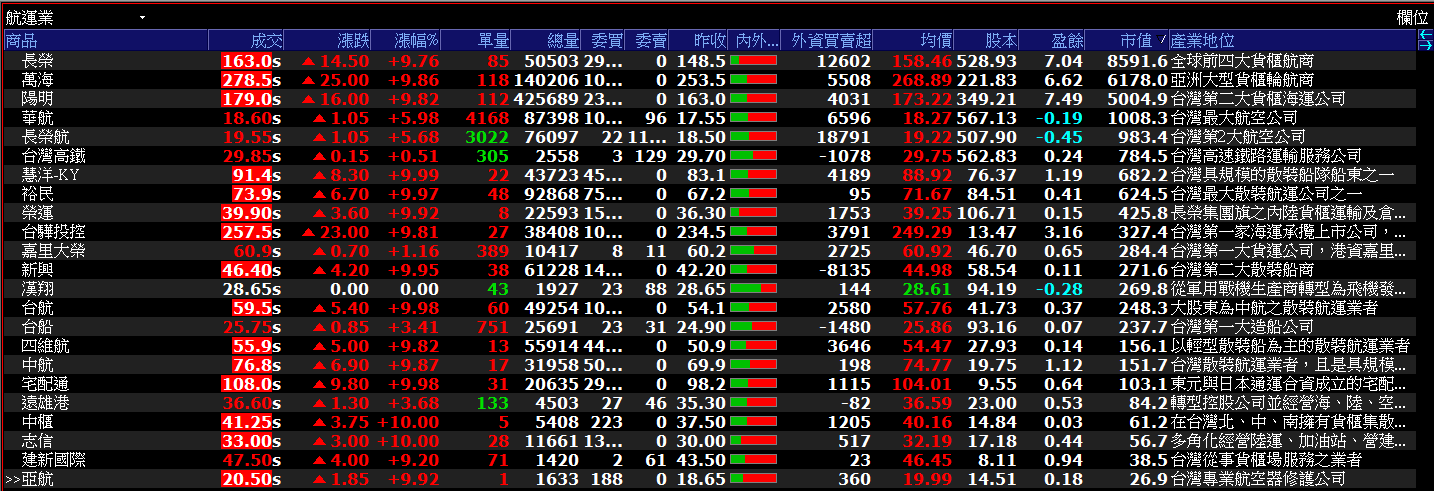Click the 總量 column header

563,41
